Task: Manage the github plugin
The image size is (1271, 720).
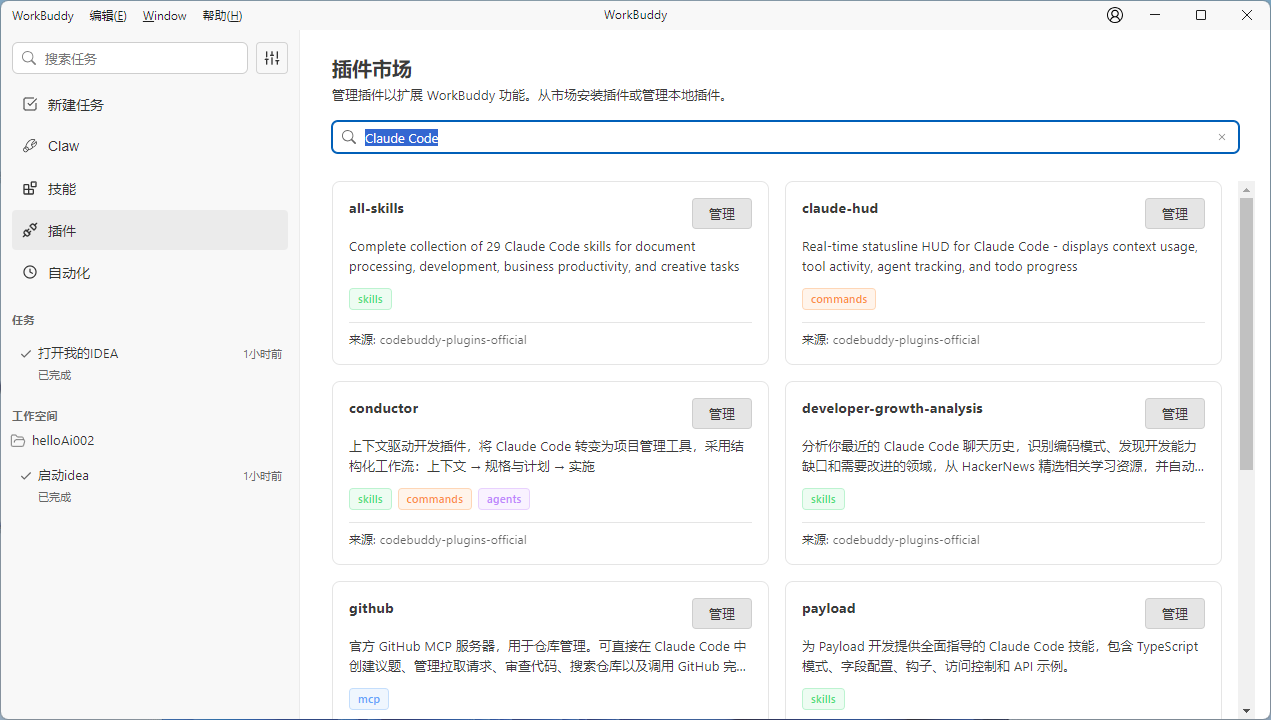Action: pos(722,613)
